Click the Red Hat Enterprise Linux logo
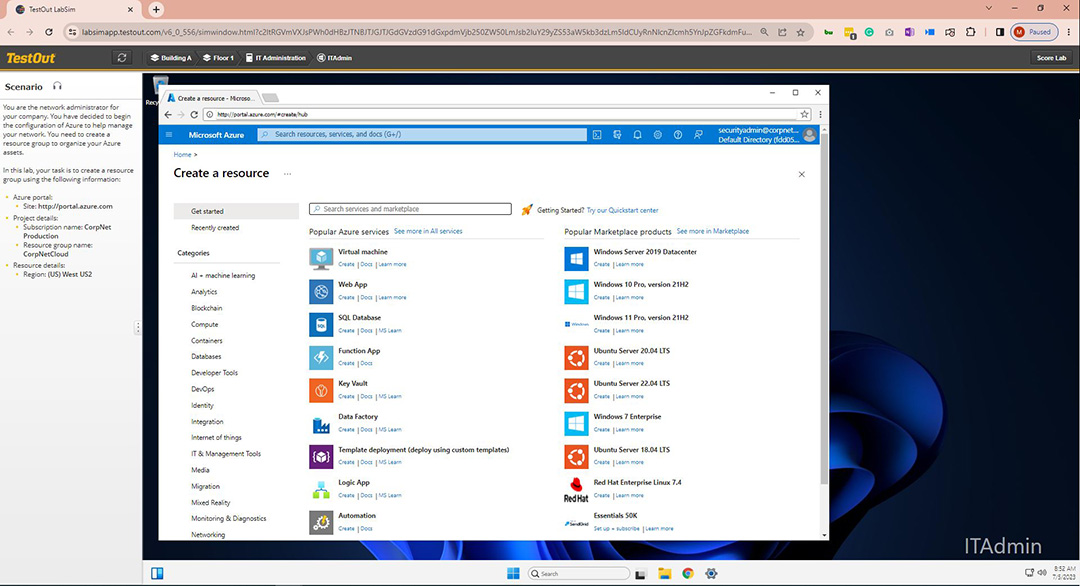The image size is (1080, 586). (x=576, y=489)
